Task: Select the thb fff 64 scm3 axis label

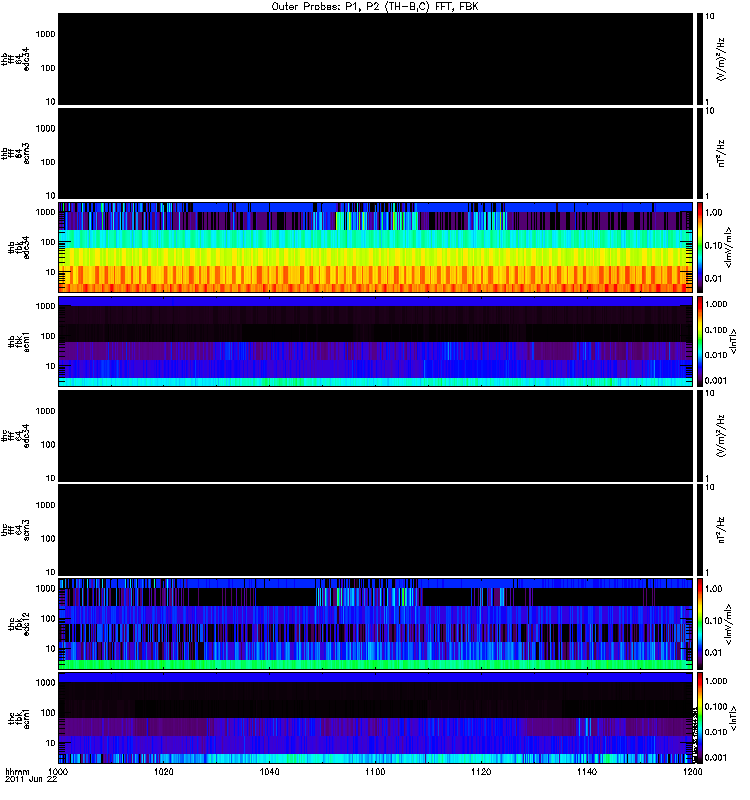Action: click(15, 154)
